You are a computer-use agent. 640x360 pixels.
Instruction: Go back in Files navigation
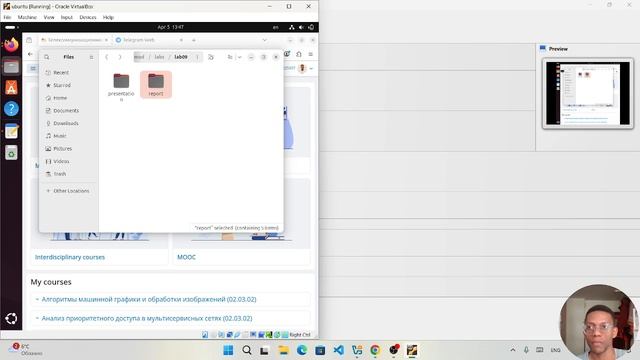pyautogui.click(x=107, y=57)
